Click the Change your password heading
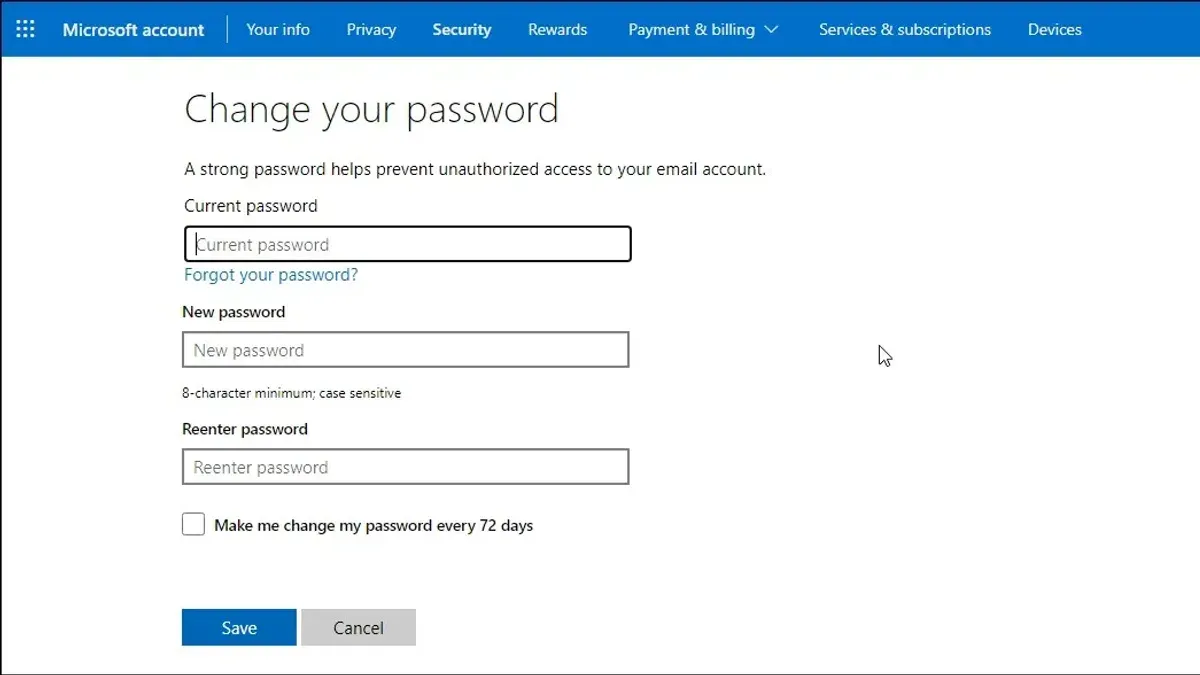 (371, 109)
